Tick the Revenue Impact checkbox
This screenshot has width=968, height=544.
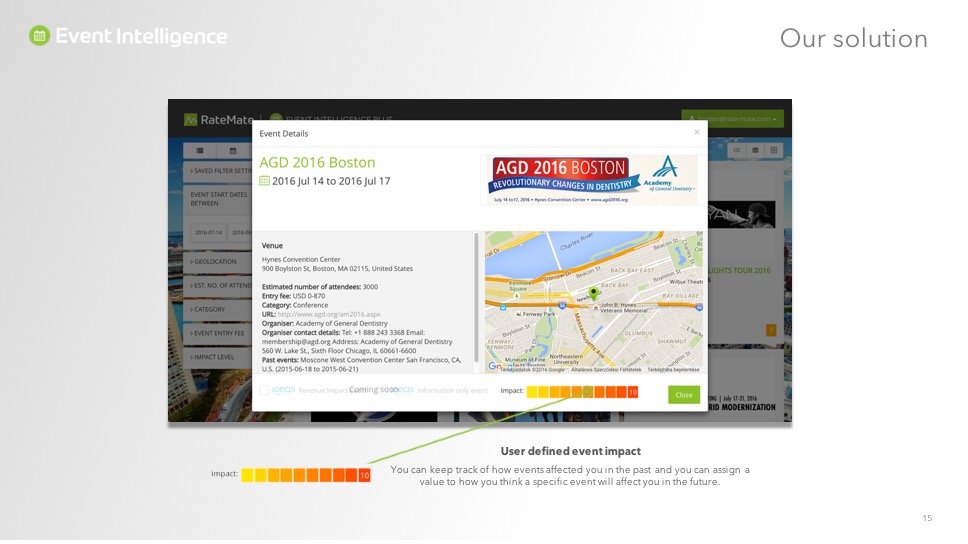pyautogui.click(x=264, y=390)
